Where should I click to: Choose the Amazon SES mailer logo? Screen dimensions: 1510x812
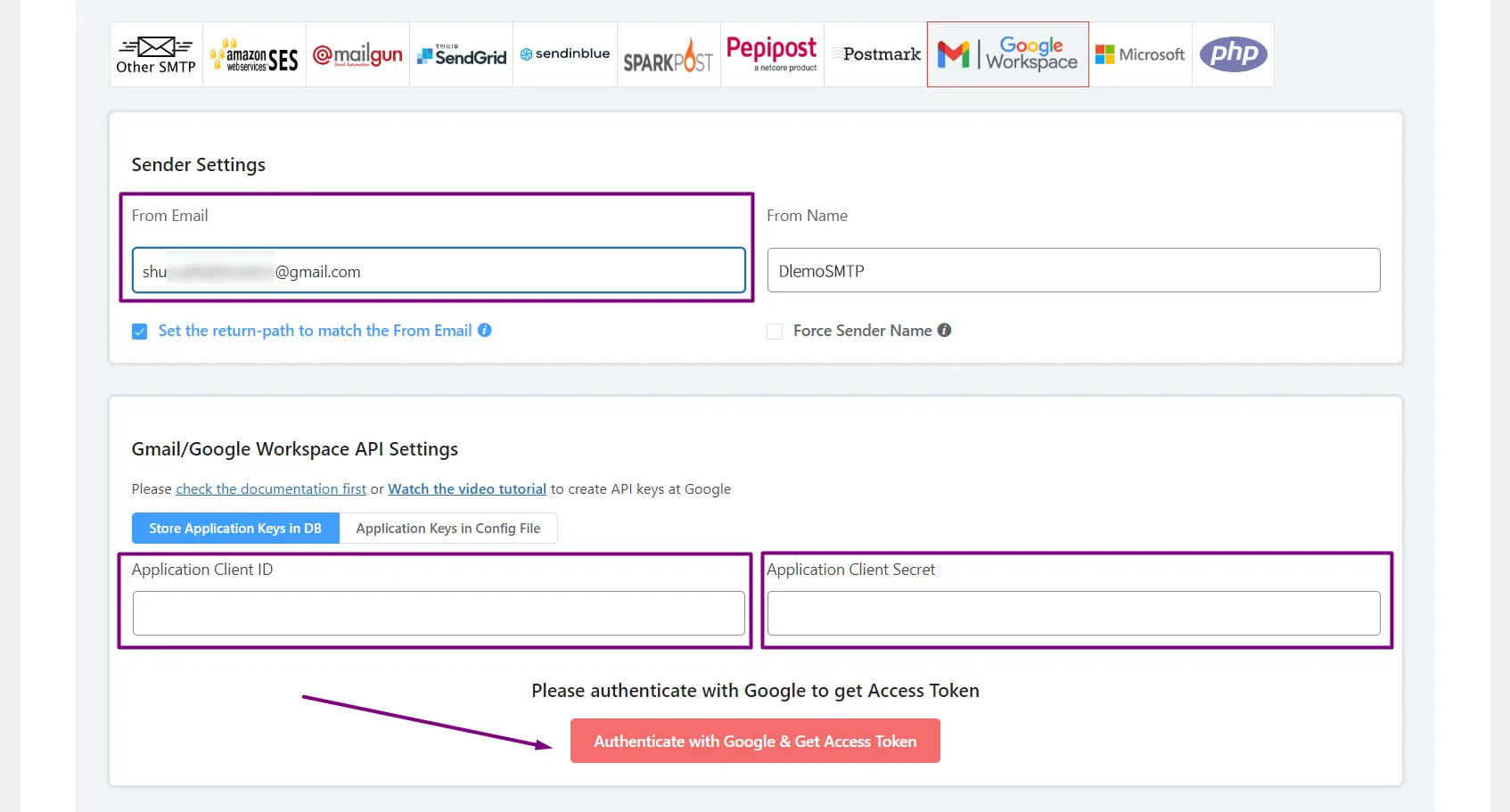[x=254, y=54]
